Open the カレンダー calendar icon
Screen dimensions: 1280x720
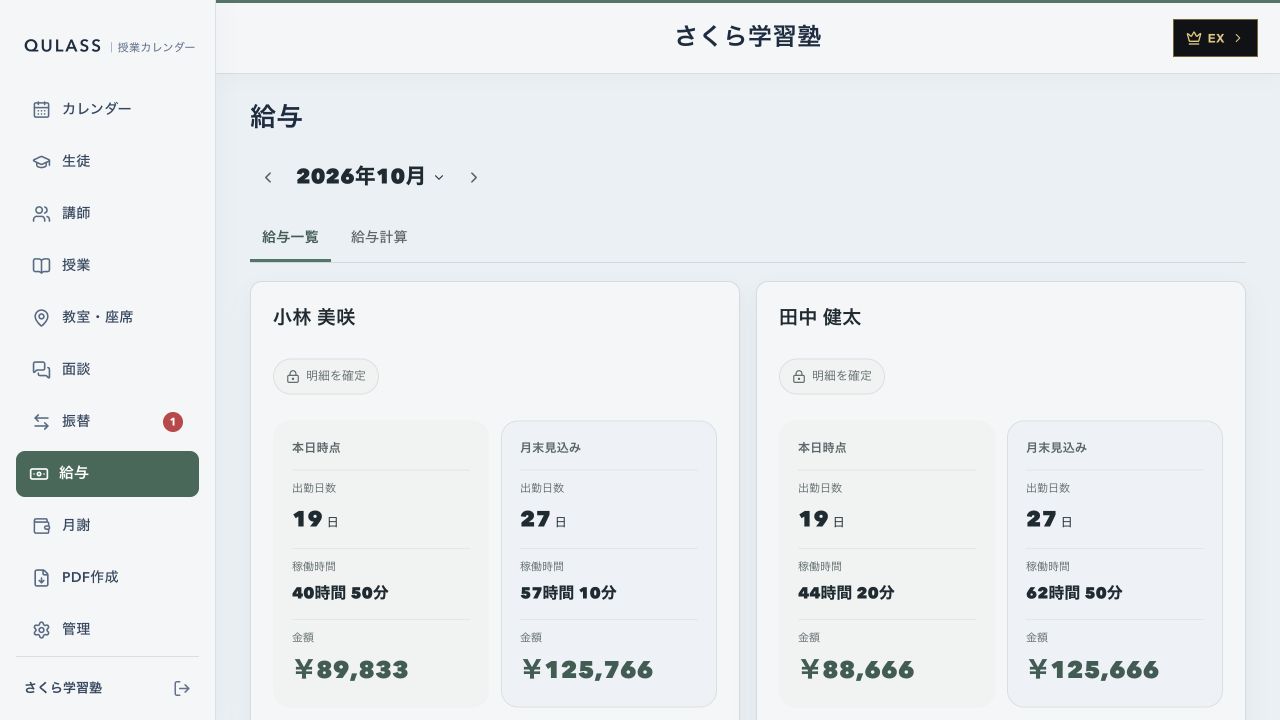tap(41, 109)
